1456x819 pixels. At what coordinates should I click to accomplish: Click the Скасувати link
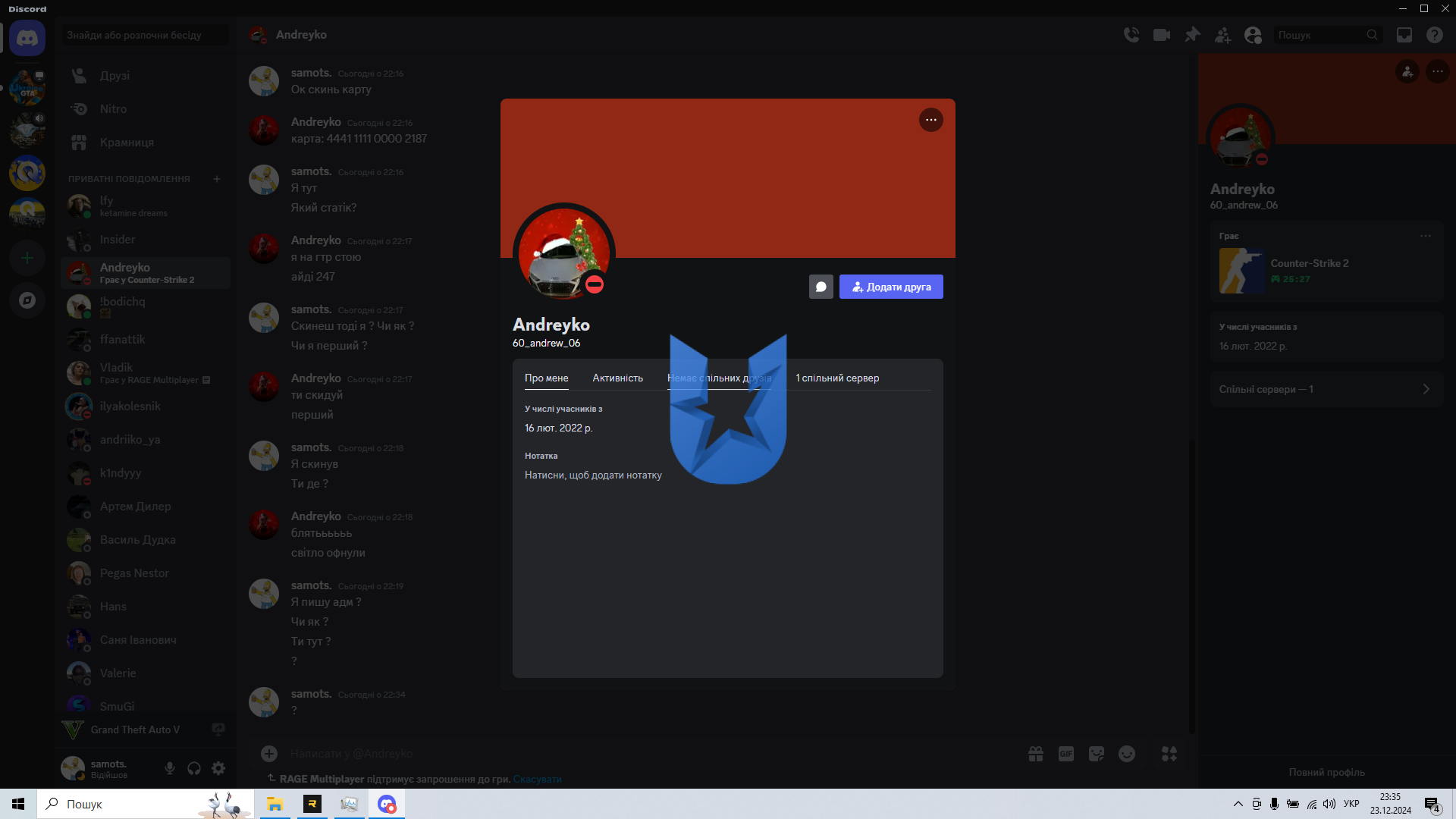click(538, 779)
